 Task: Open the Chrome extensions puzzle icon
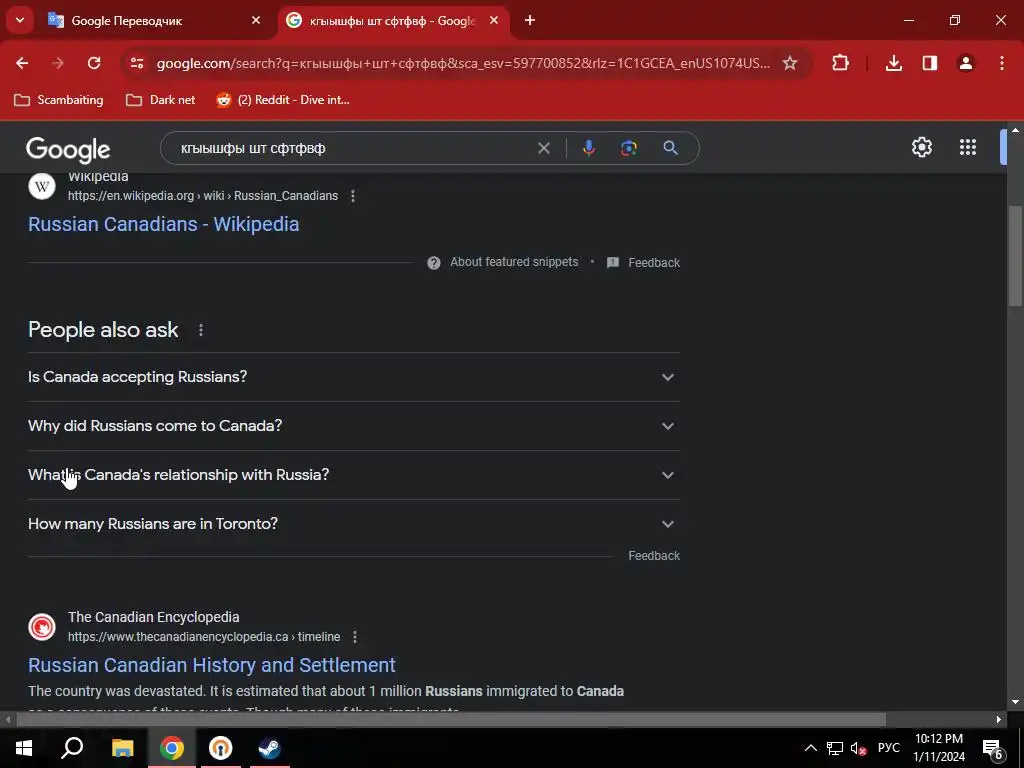(840, 63)
